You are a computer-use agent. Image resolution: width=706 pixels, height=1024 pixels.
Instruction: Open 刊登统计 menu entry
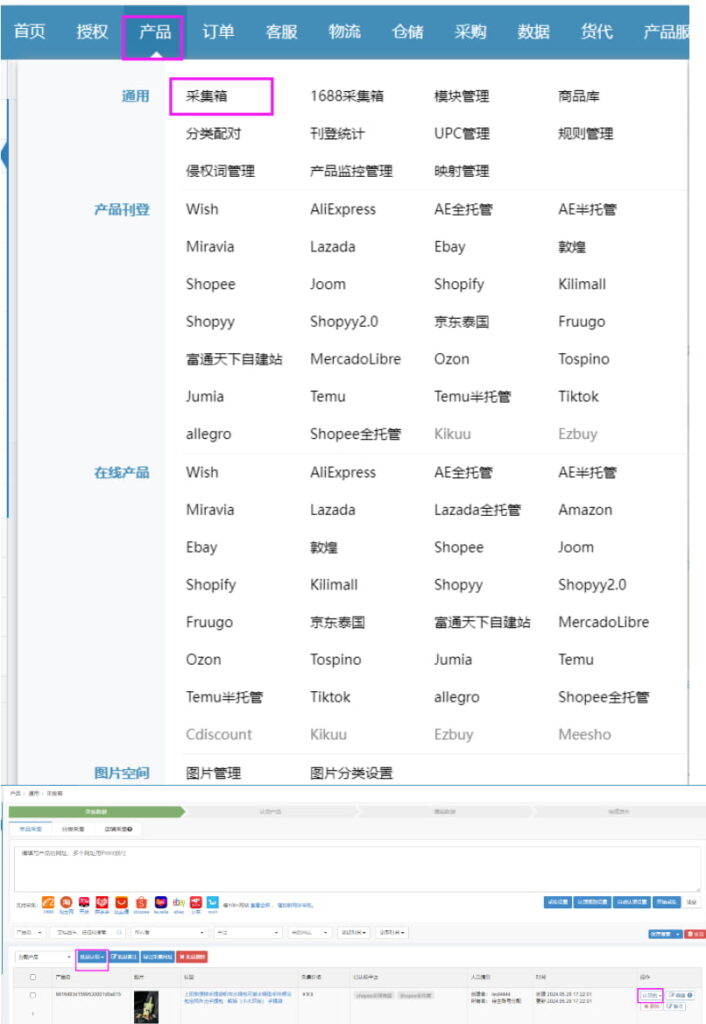coord(338,133)
